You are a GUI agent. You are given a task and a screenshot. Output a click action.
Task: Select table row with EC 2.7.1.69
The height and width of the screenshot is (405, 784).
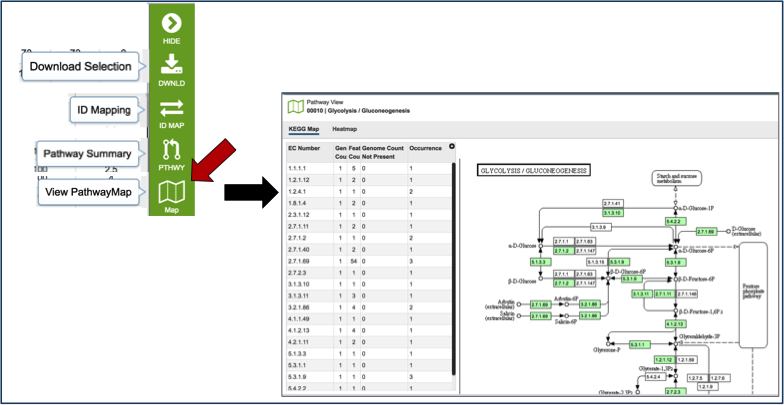pos(368,262)
